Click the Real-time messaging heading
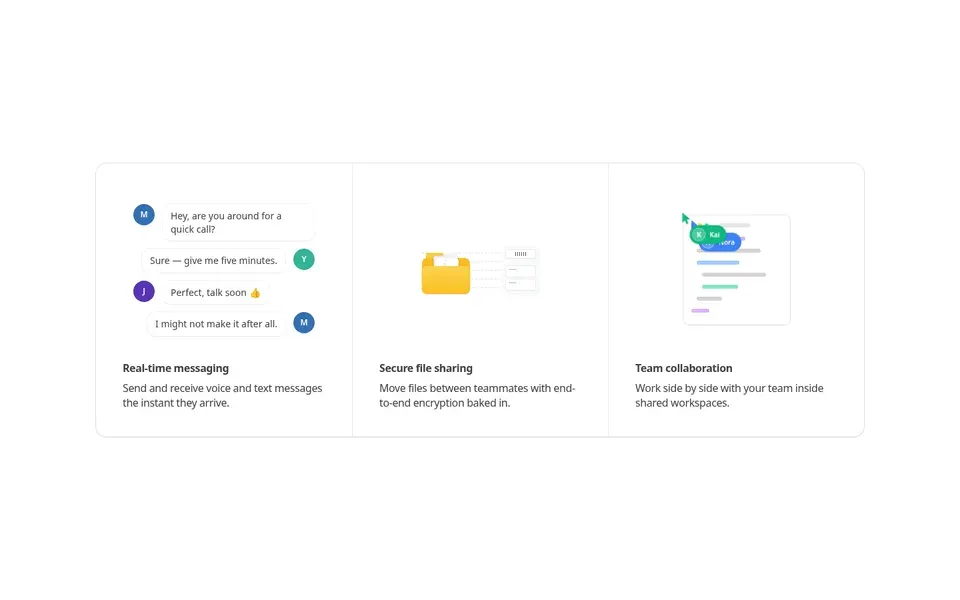 pos(176,368)
